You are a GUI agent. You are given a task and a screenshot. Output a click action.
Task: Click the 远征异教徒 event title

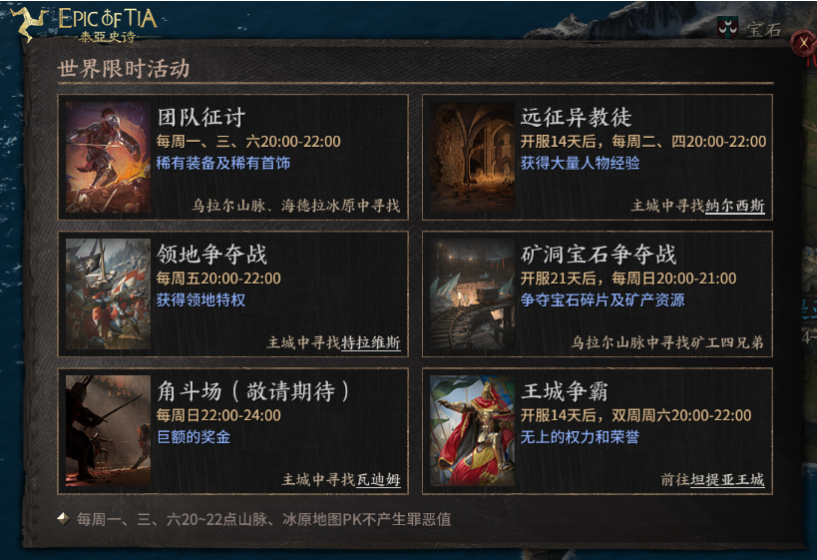(576, 118)
